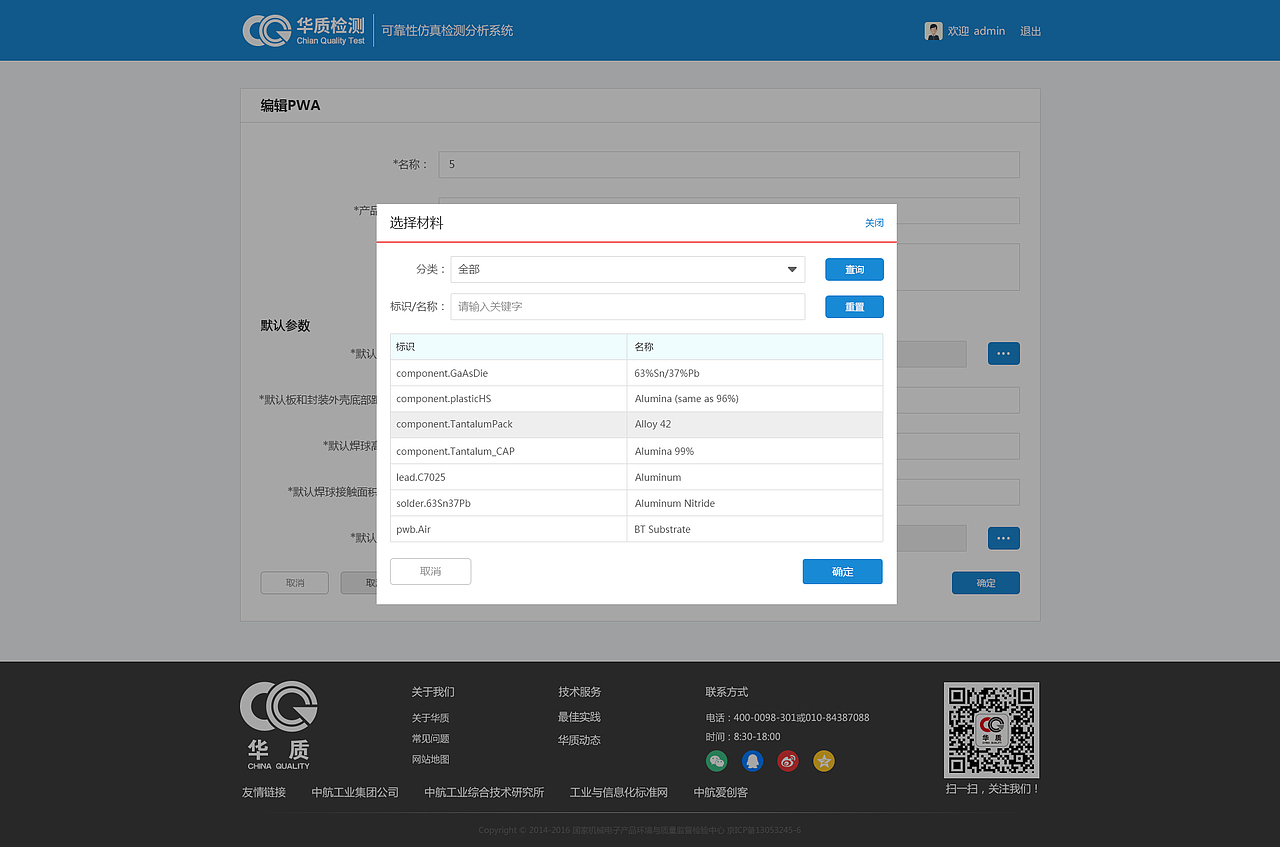Click 退出 logout link in header

click(x=1031, y=31)
